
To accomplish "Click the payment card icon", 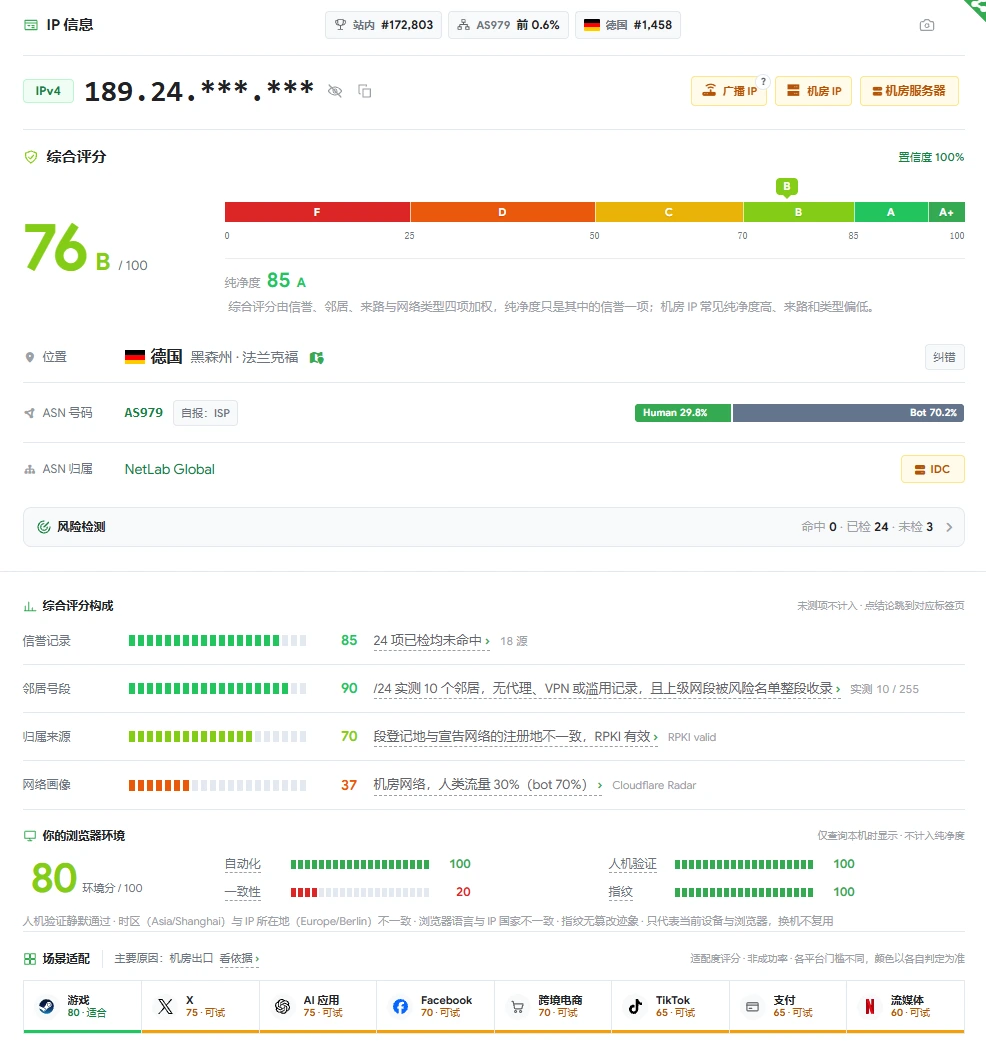I will pyautogui.click(x=752, y=1006).
